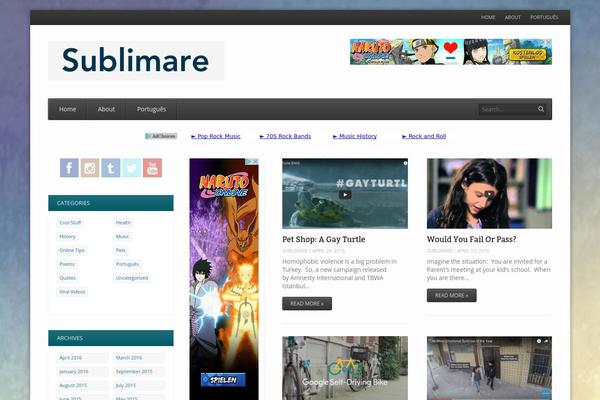The image size is (600, 400).
Task: Open post title Would You Fail Or Pass?
Action: (x=471, y=239)
